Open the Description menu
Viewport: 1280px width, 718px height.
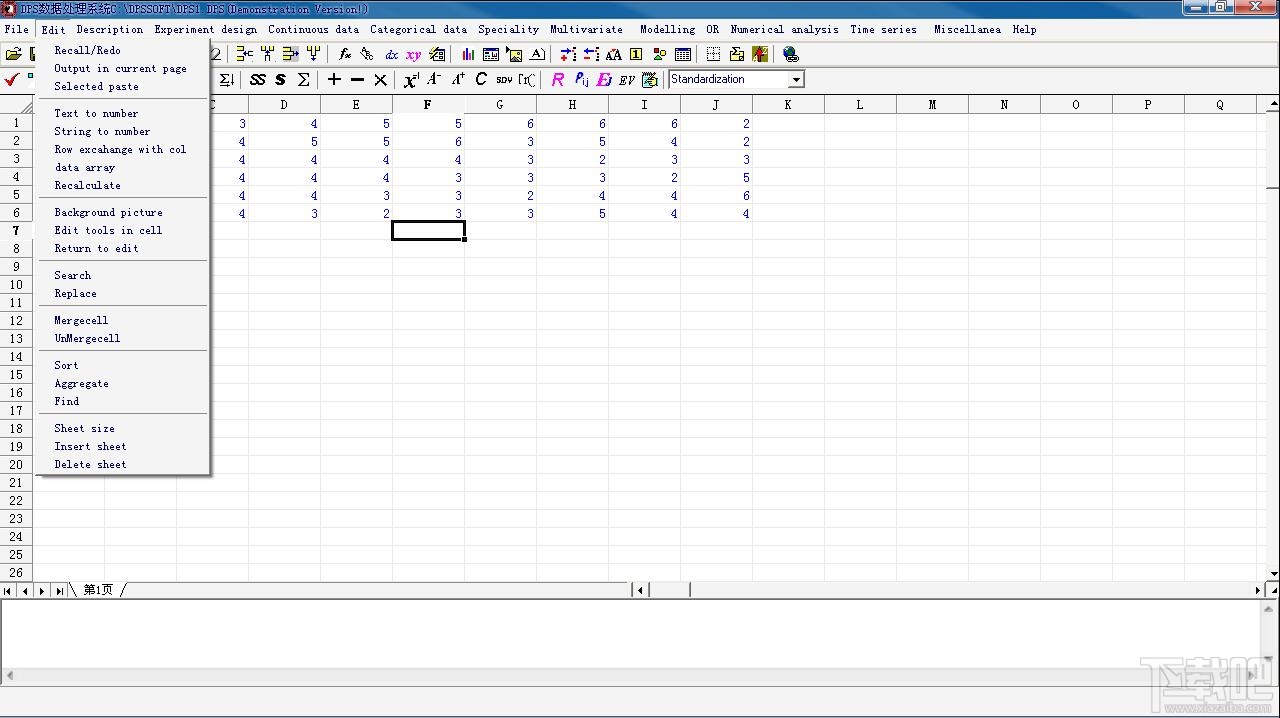click(x=110, y=29)
